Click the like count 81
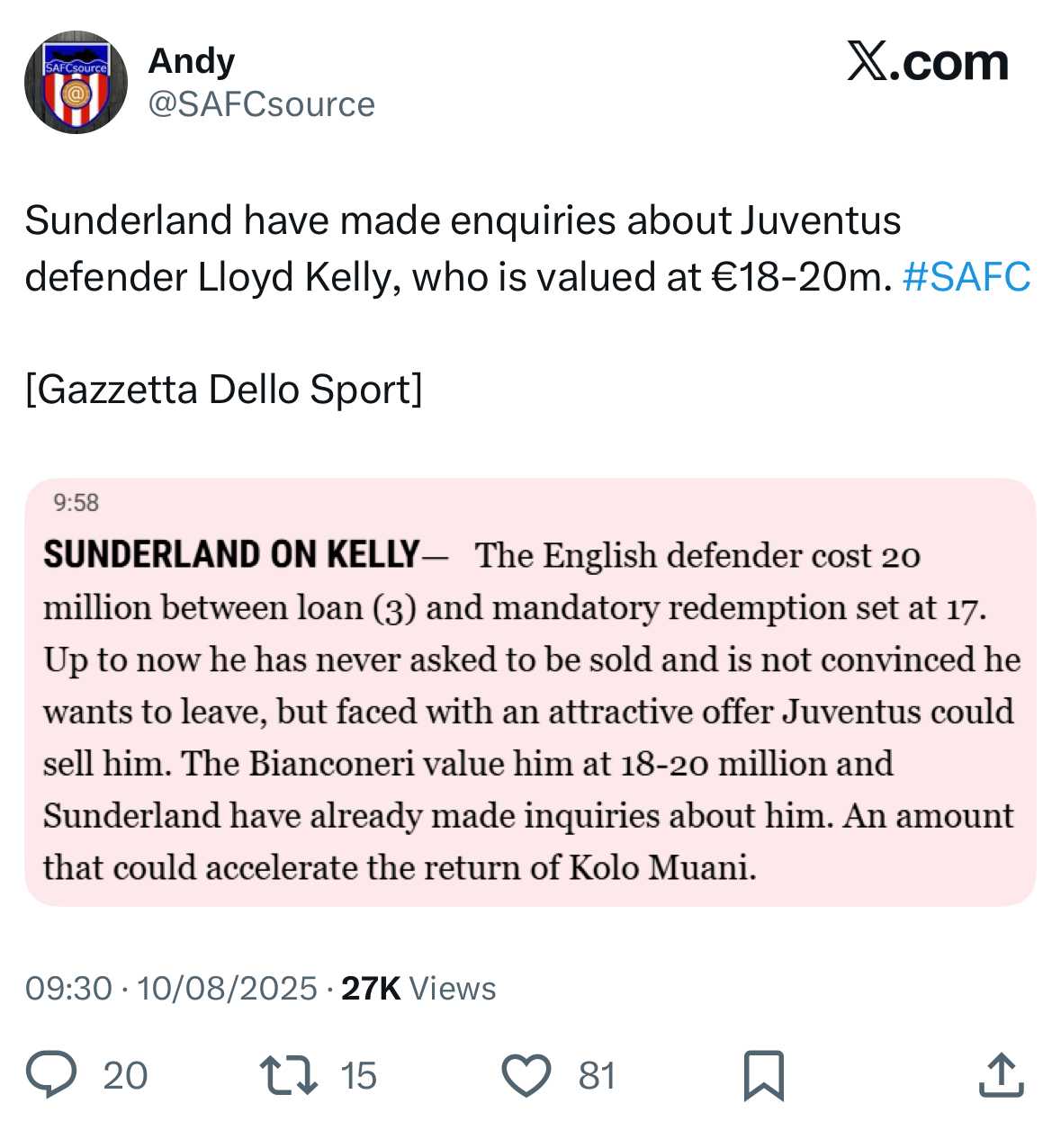This screenshot has width=1061, height=1148. tap(597, 1076)
